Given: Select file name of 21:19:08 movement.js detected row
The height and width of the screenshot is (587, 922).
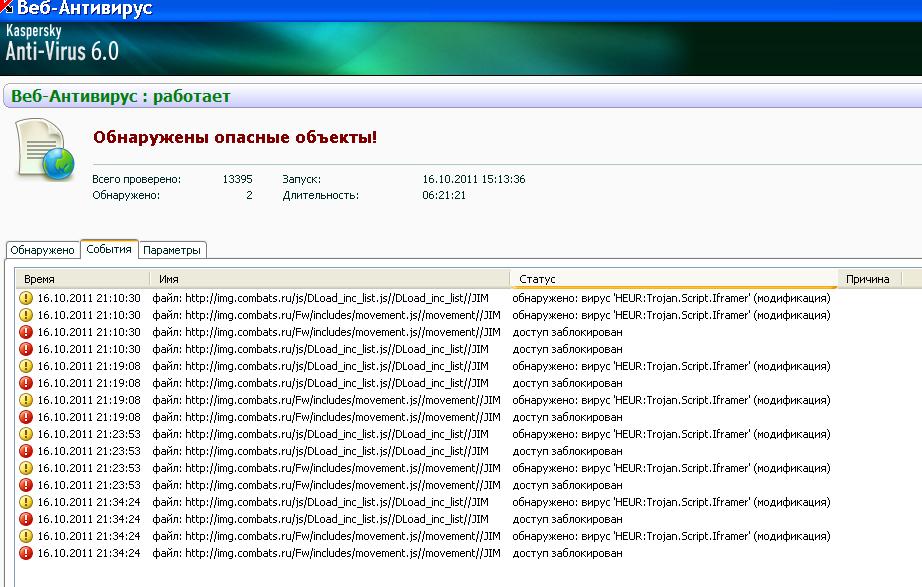Looking at the screenshot, I should point(326,401).
